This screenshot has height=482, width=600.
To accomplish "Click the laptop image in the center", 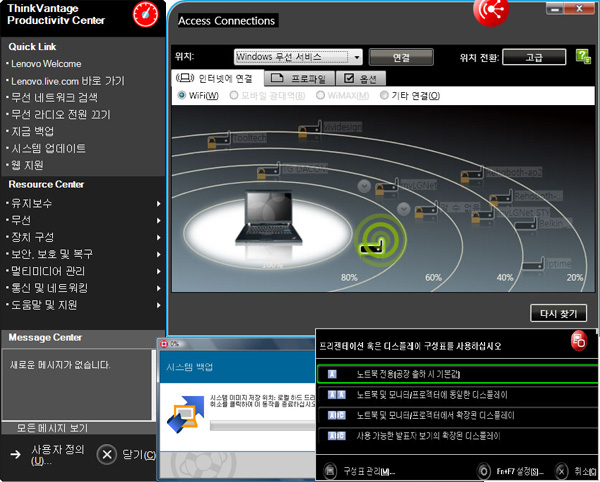I will [268, 218].
